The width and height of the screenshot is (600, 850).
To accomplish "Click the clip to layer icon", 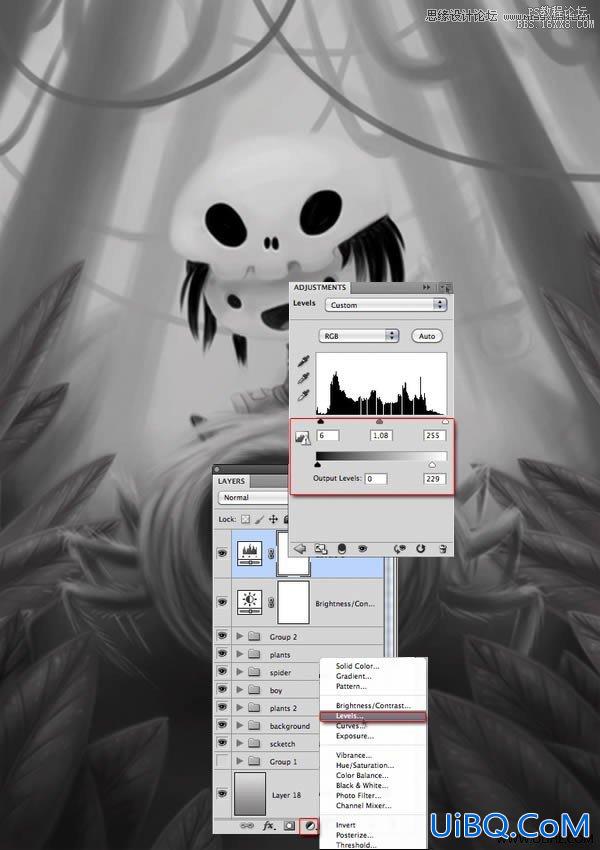I will tap(341, 549).
